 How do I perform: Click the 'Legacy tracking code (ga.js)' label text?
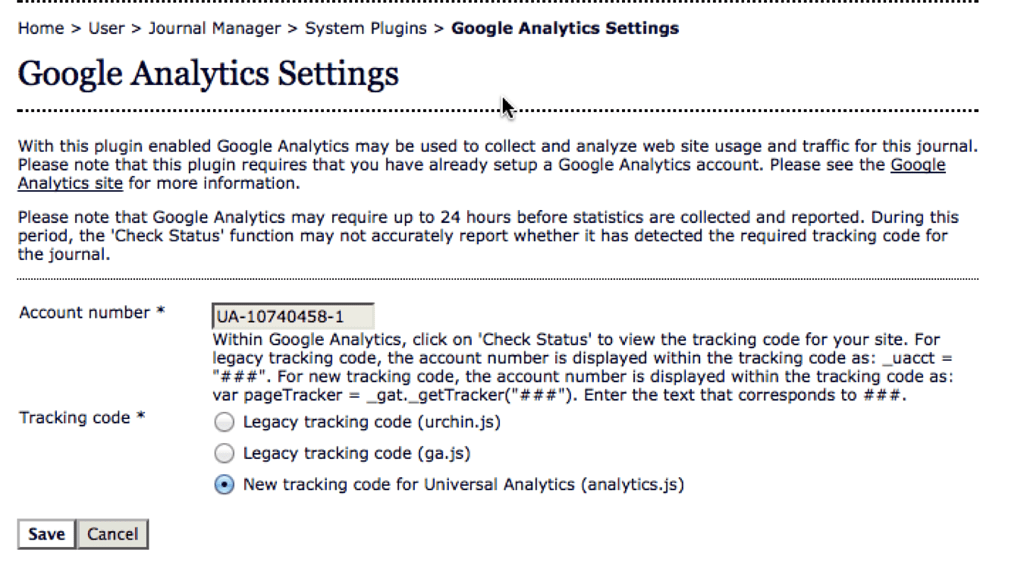(357, 454)
